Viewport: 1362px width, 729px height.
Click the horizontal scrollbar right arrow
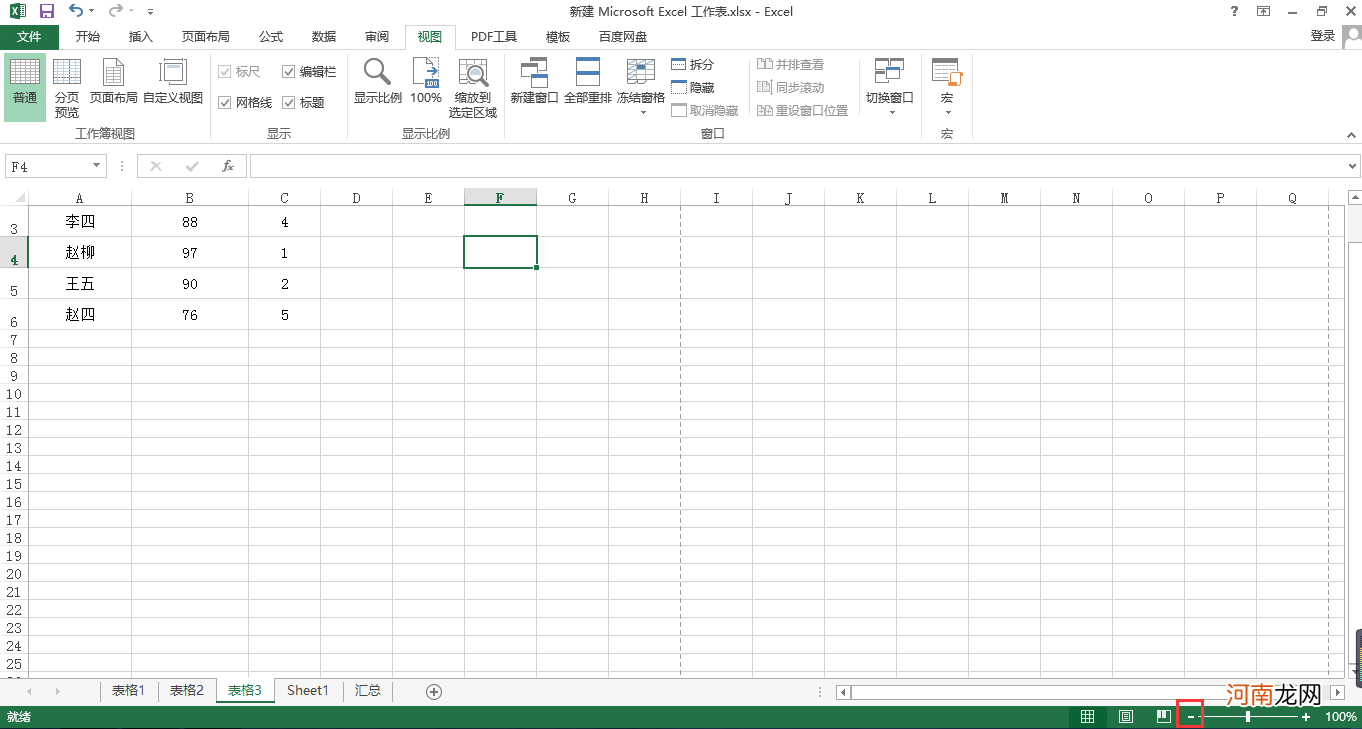[1338, 692]
